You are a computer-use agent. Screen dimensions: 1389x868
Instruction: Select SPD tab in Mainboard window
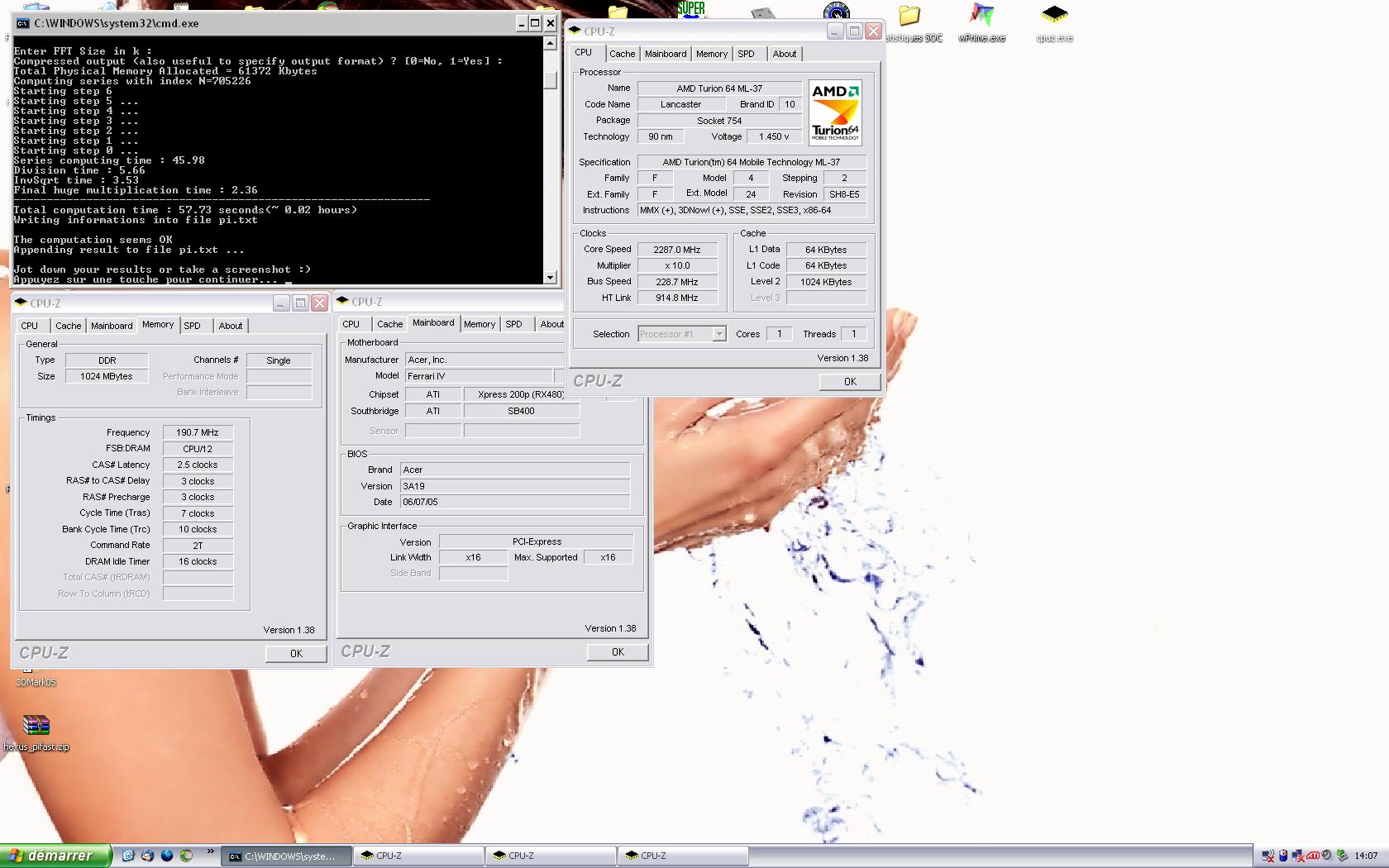[513, 324]
